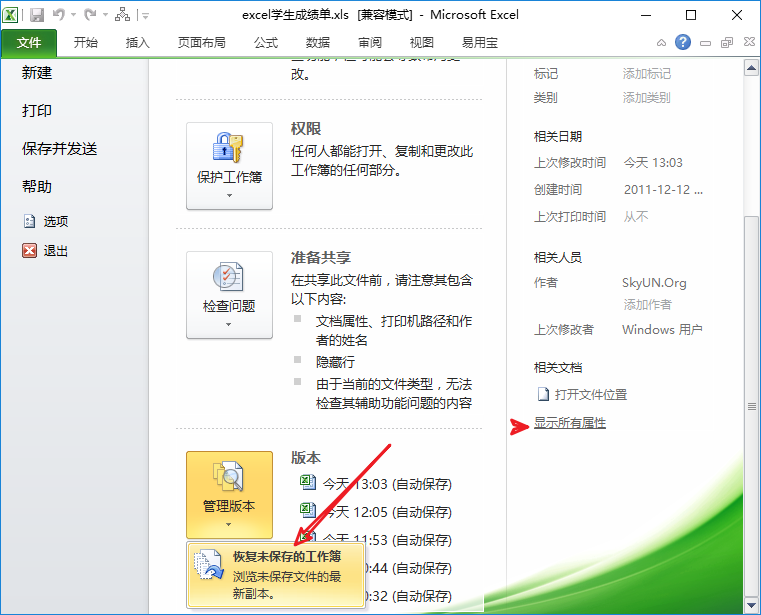Open the 文件 tab
Screen dimensions: 761x615
pyautogui.click(x=29, y=43)
